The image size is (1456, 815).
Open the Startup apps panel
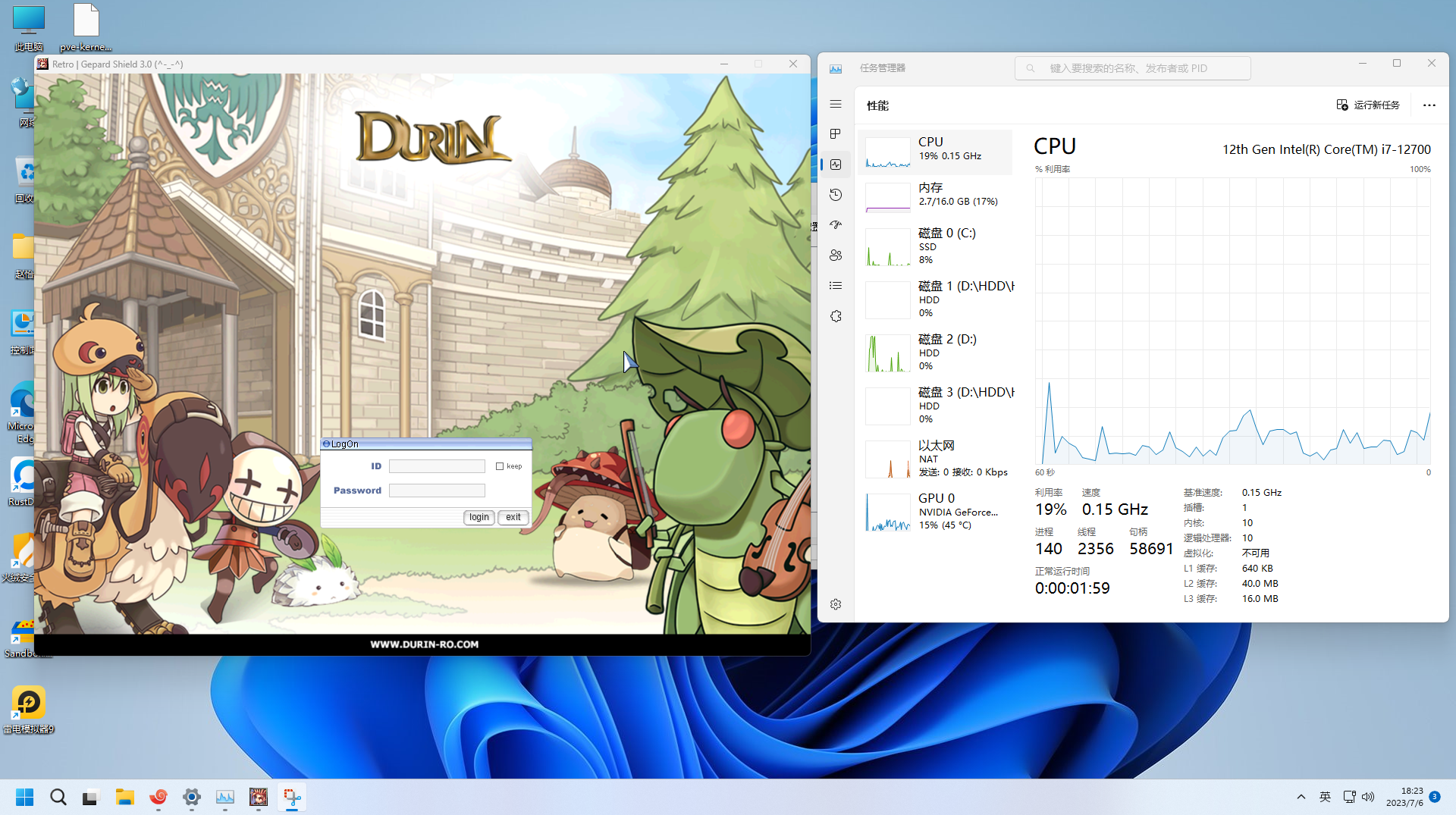pyautogui.click(x=835, y=225)
